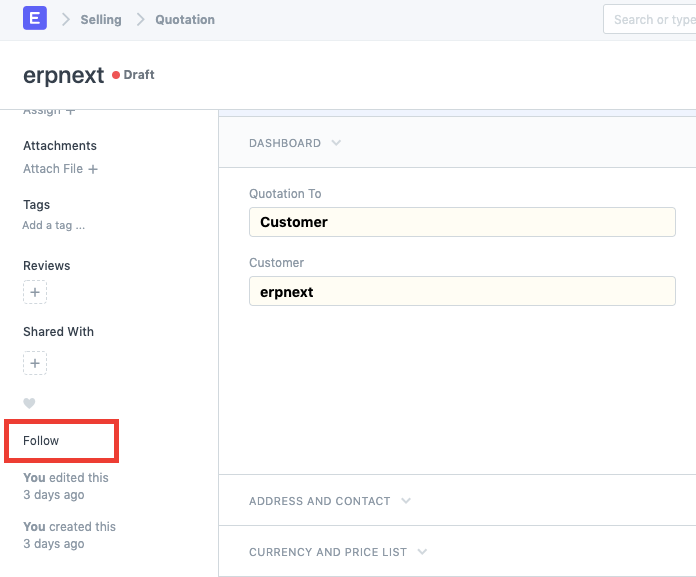Click the Customer field containing erpnext
Image resolution: width=696 pixels, height=577 pixels.
point(461,292)
